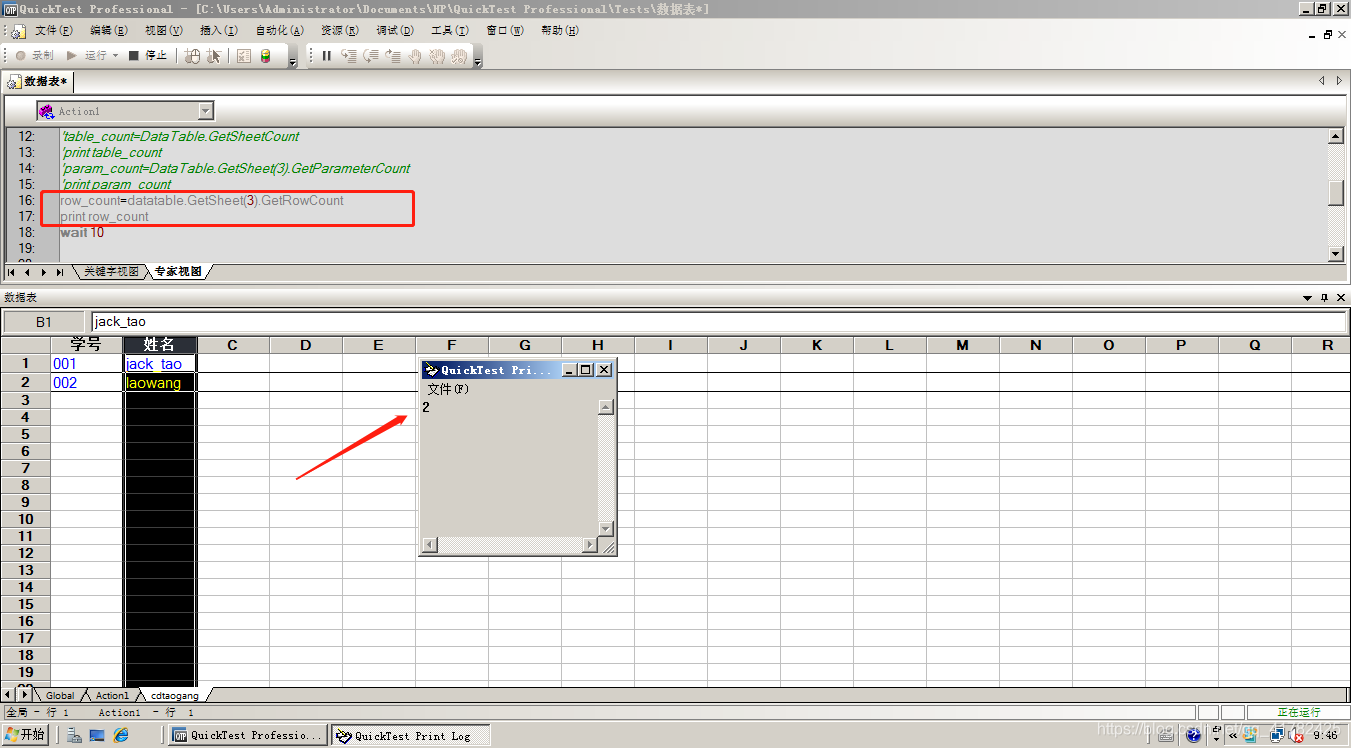
Task: Open 文件(F) menu in Print Log window
Action: (448, 389)
